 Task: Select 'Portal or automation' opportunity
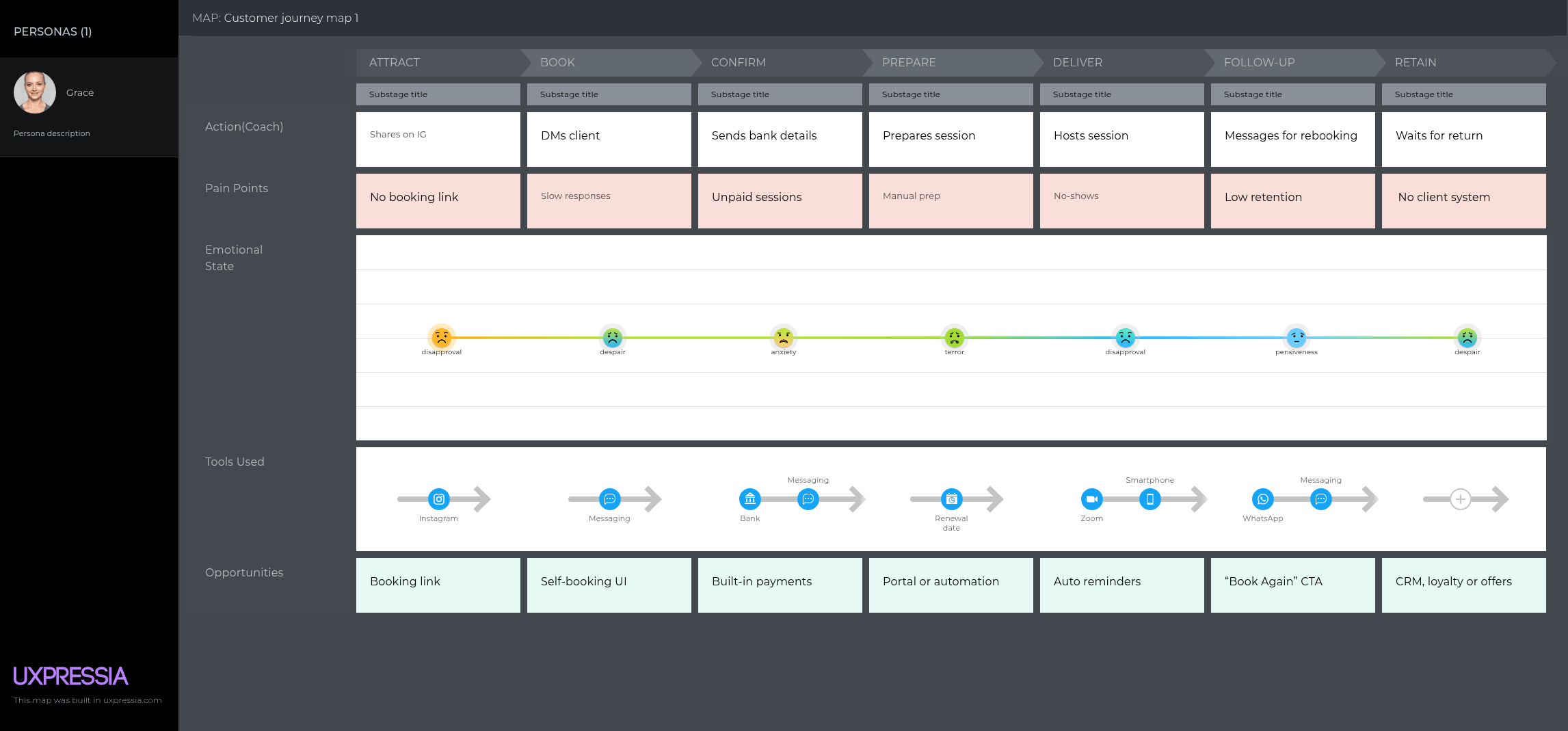pos(951,585)
